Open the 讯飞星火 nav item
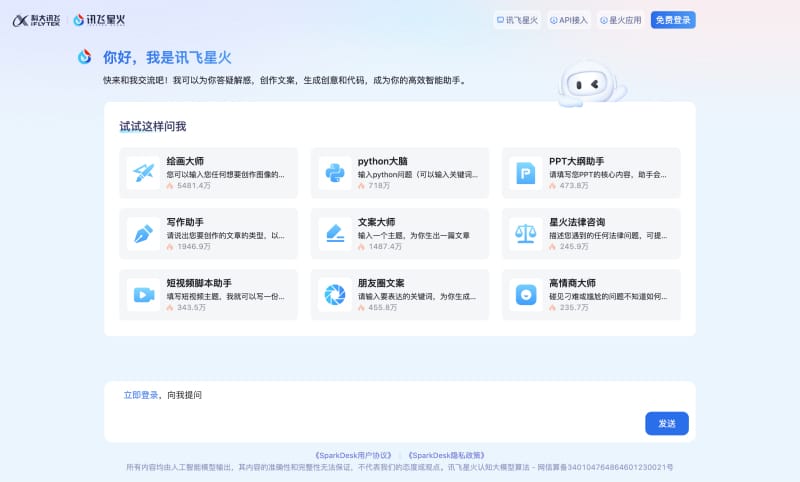 click(517, 20)
